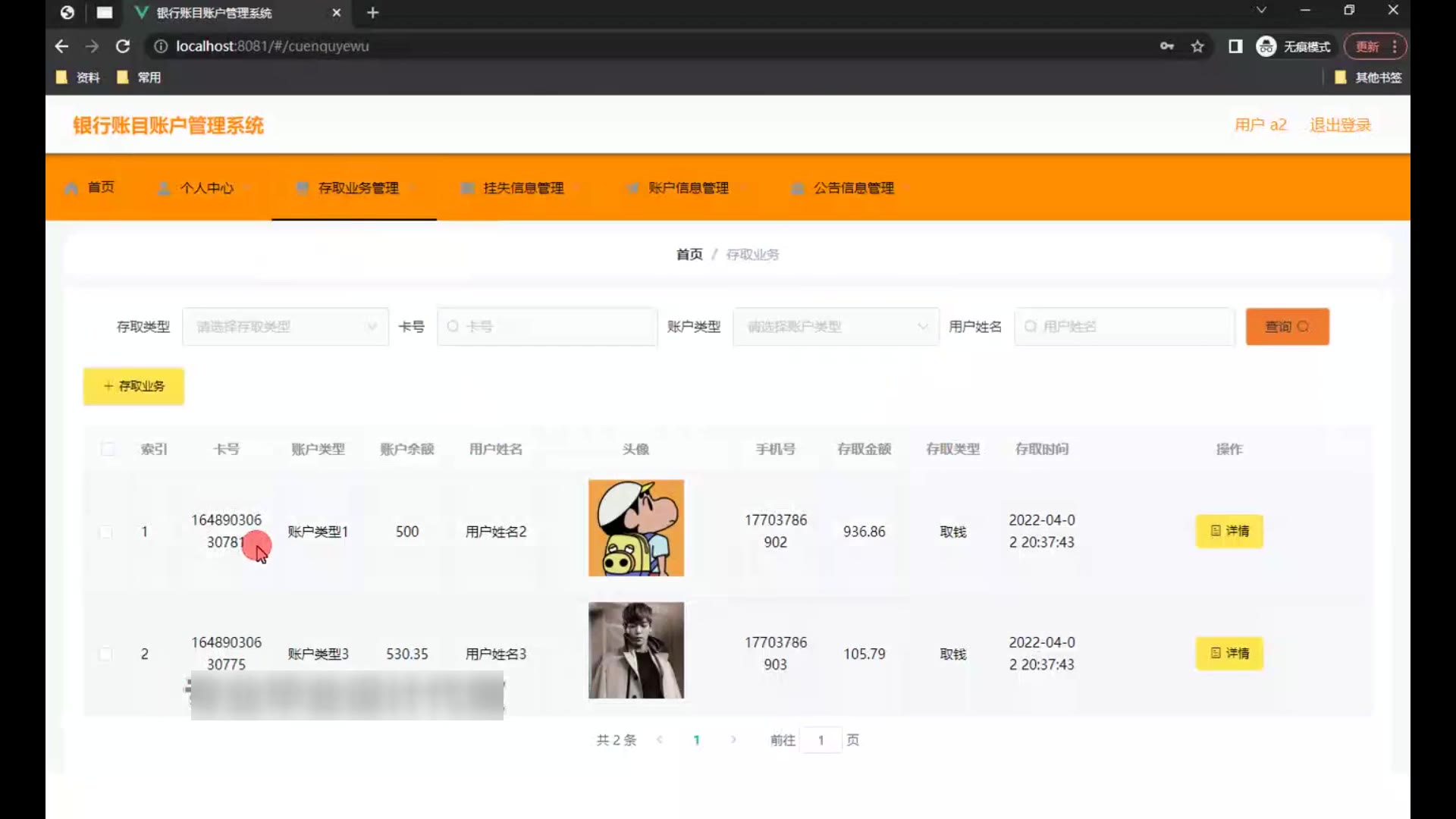Check the checkbox for row 1
The image size is (1456, 819).
click(x=106, y=532)
